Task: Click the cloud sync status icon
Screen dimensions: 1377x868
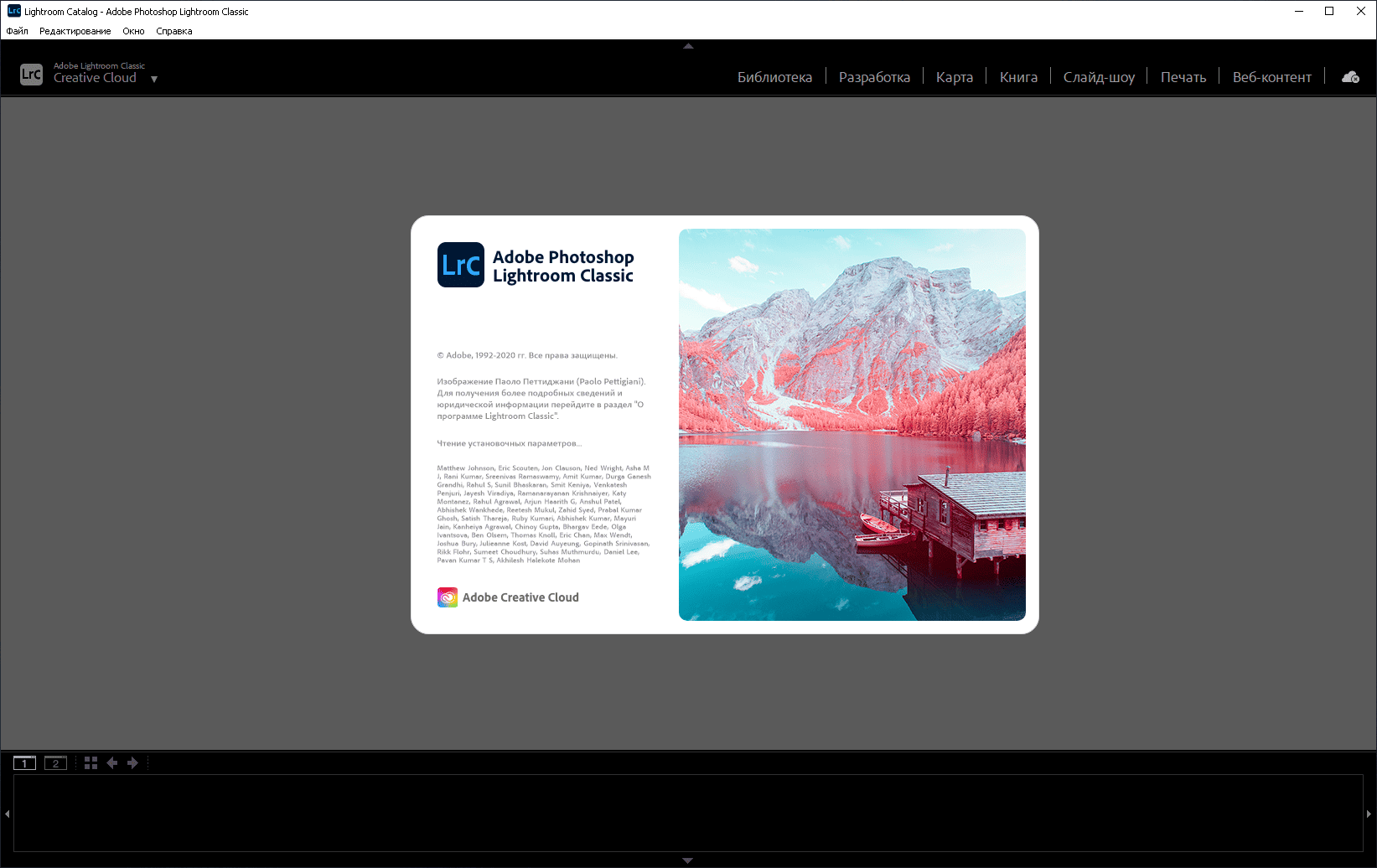Action: tap(1350, 77)
